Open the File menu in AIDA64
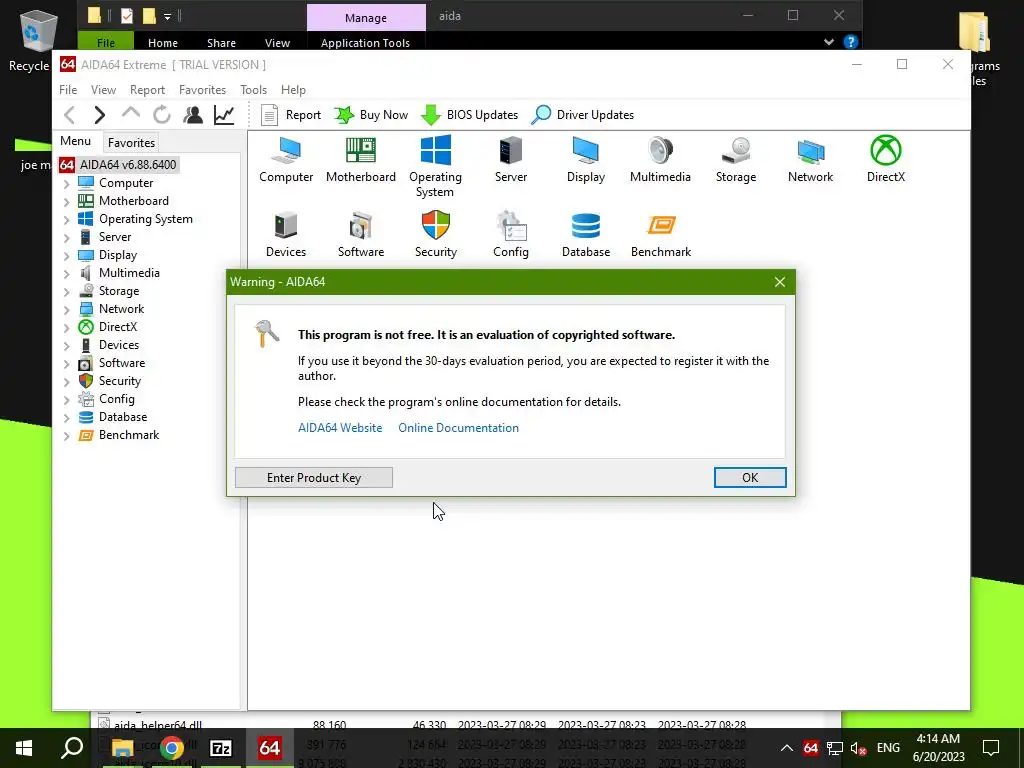This screenshot has height=768, width=1024. pos(68,89)
